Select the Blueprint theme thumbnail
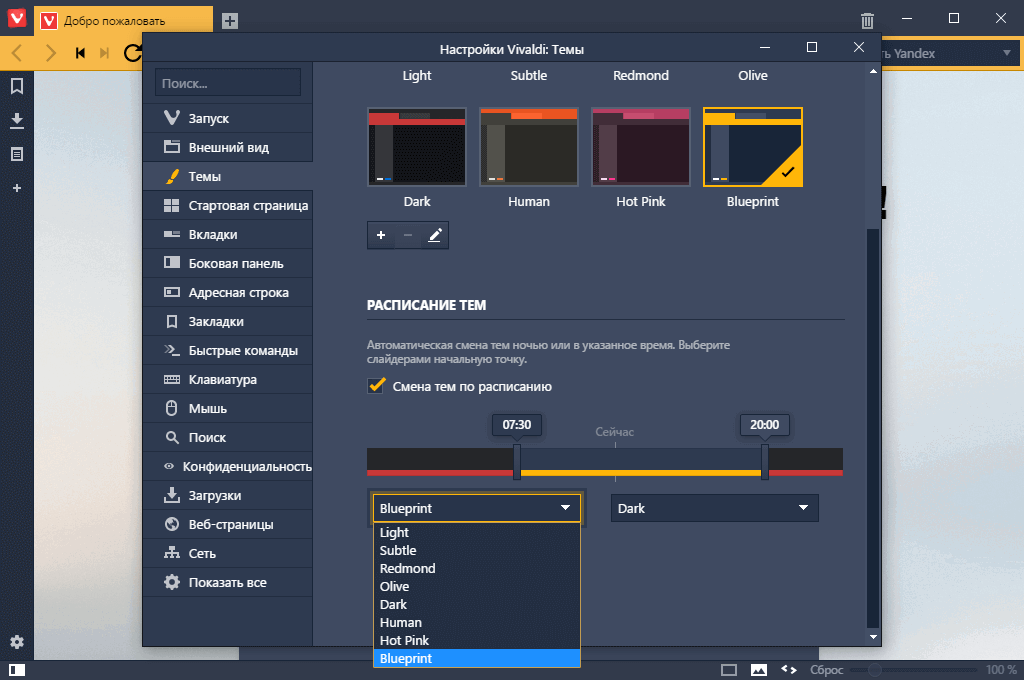This screenshot has width=1024, height=680. pos(753,147)
